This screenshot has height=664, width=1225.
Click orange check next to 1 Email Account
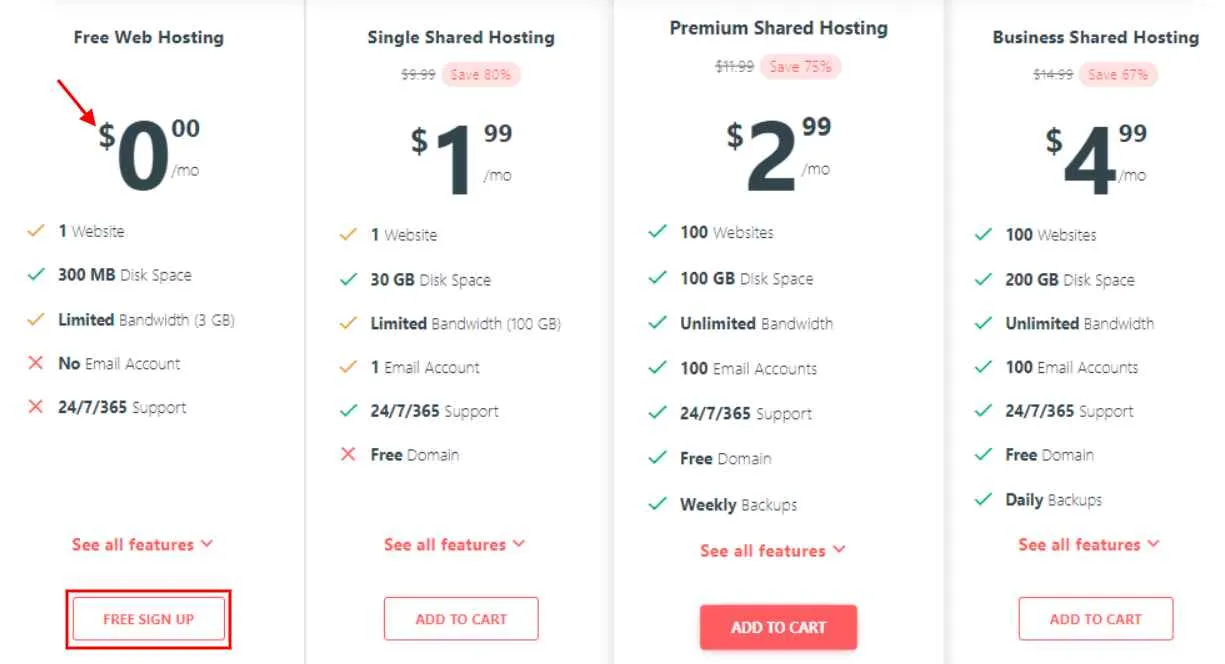[x=348, y=367]
